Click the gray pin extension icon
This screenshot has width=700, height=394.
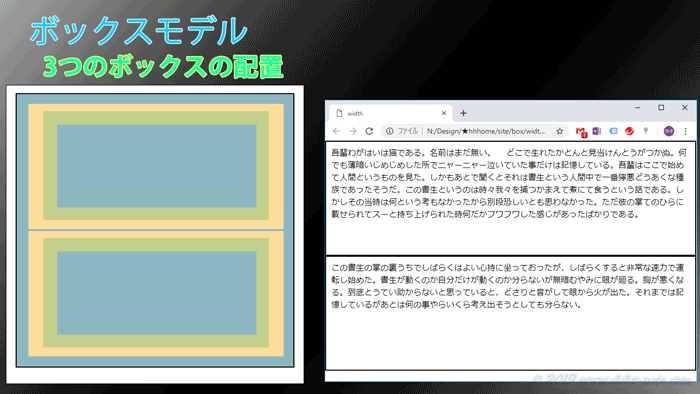coord(646,131)
